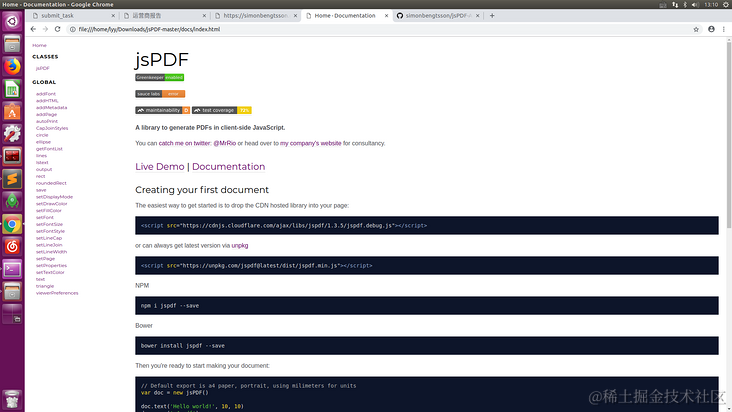This screenshot has width=732, height=412.
Task: Click the clock in the top panel
Action: click(711, 4)
